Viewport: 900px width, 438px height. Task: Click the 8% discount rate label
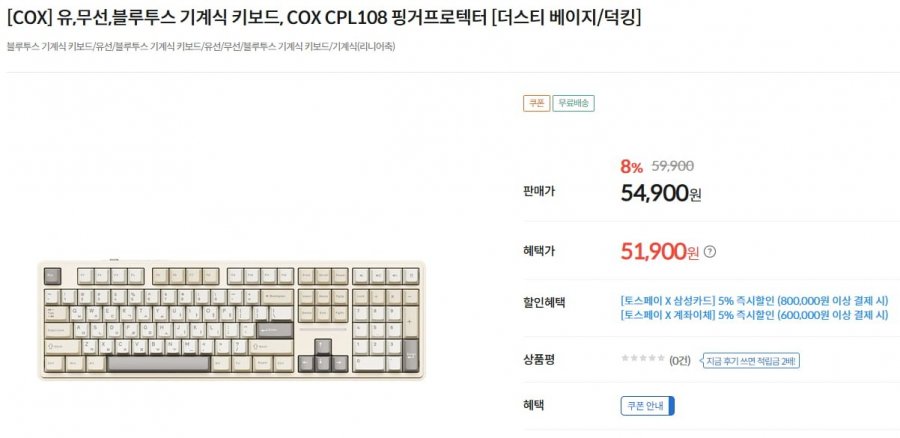[x=631, y=167]
